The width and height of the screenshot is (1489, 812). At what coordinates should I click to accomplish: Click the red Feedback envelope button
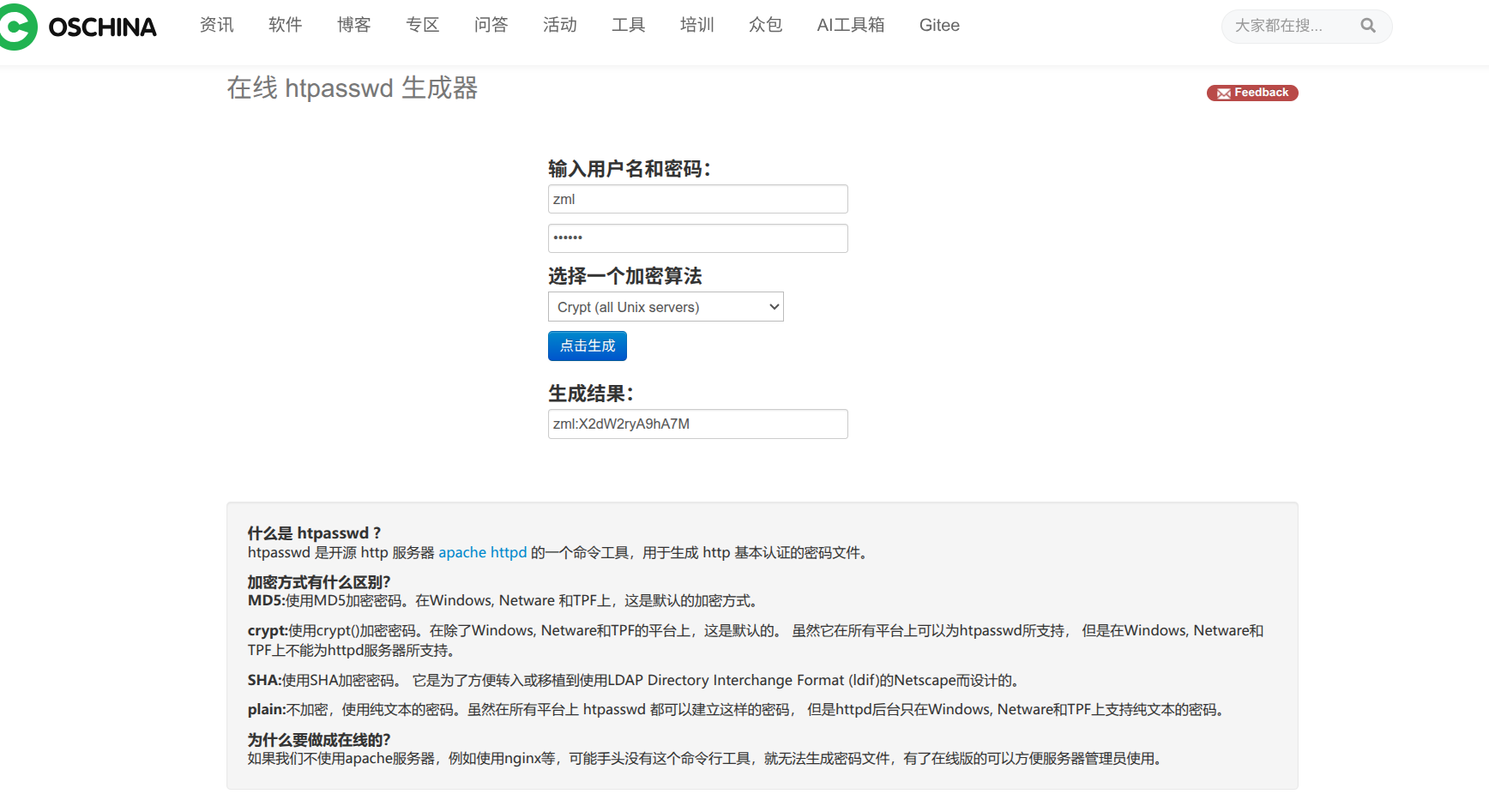pyautogui.click(x=1251, y=93)
